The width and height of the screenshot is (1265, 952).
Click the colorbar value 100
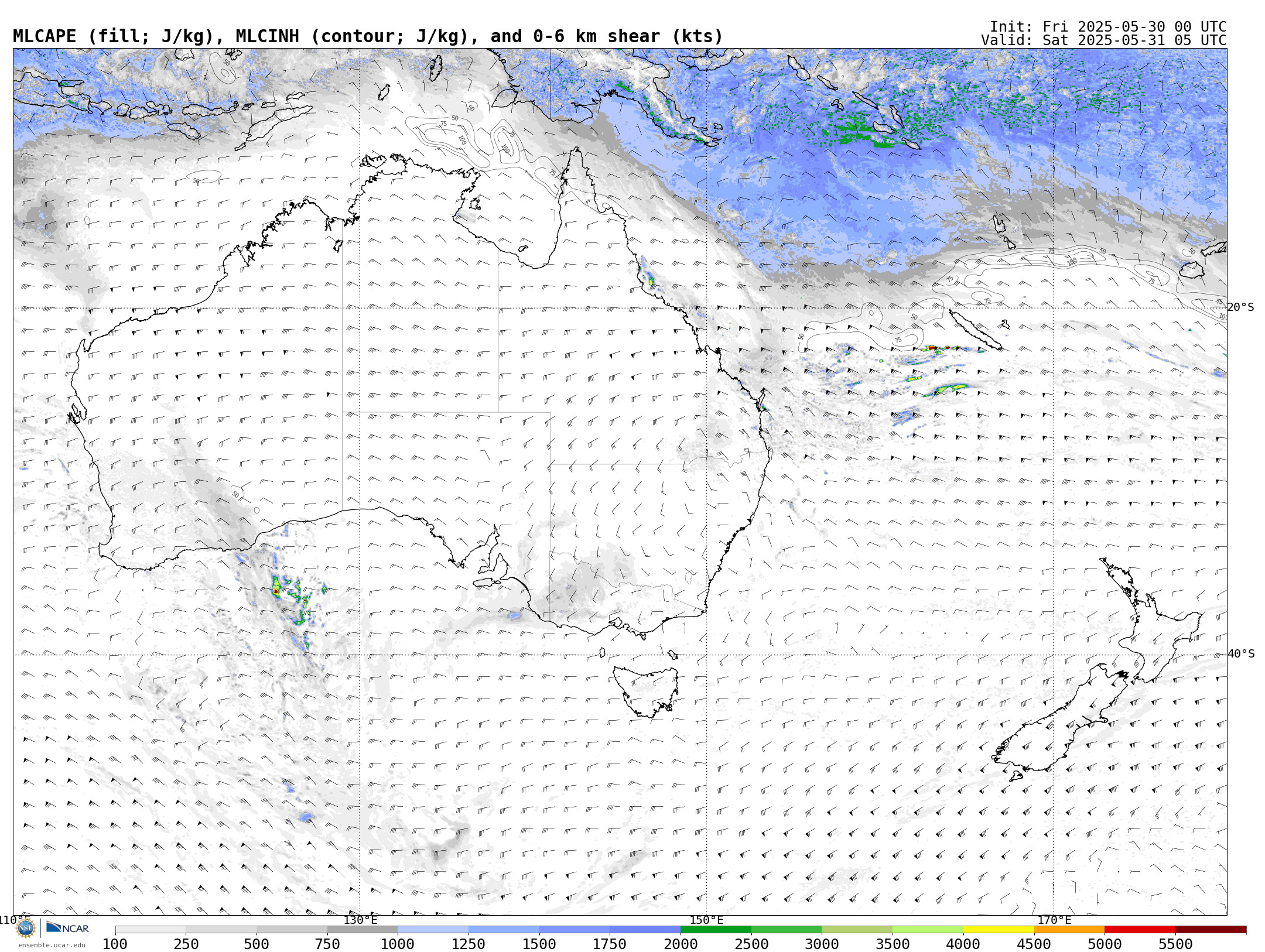(115, 944)
